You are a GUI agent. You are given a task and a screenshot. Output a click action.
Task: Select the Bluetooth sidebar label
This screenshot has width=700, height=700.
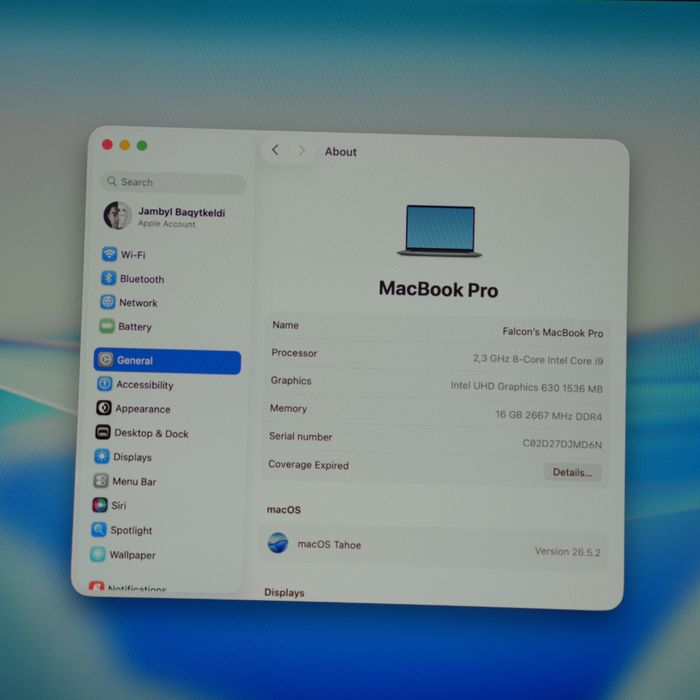coord(142,279)
